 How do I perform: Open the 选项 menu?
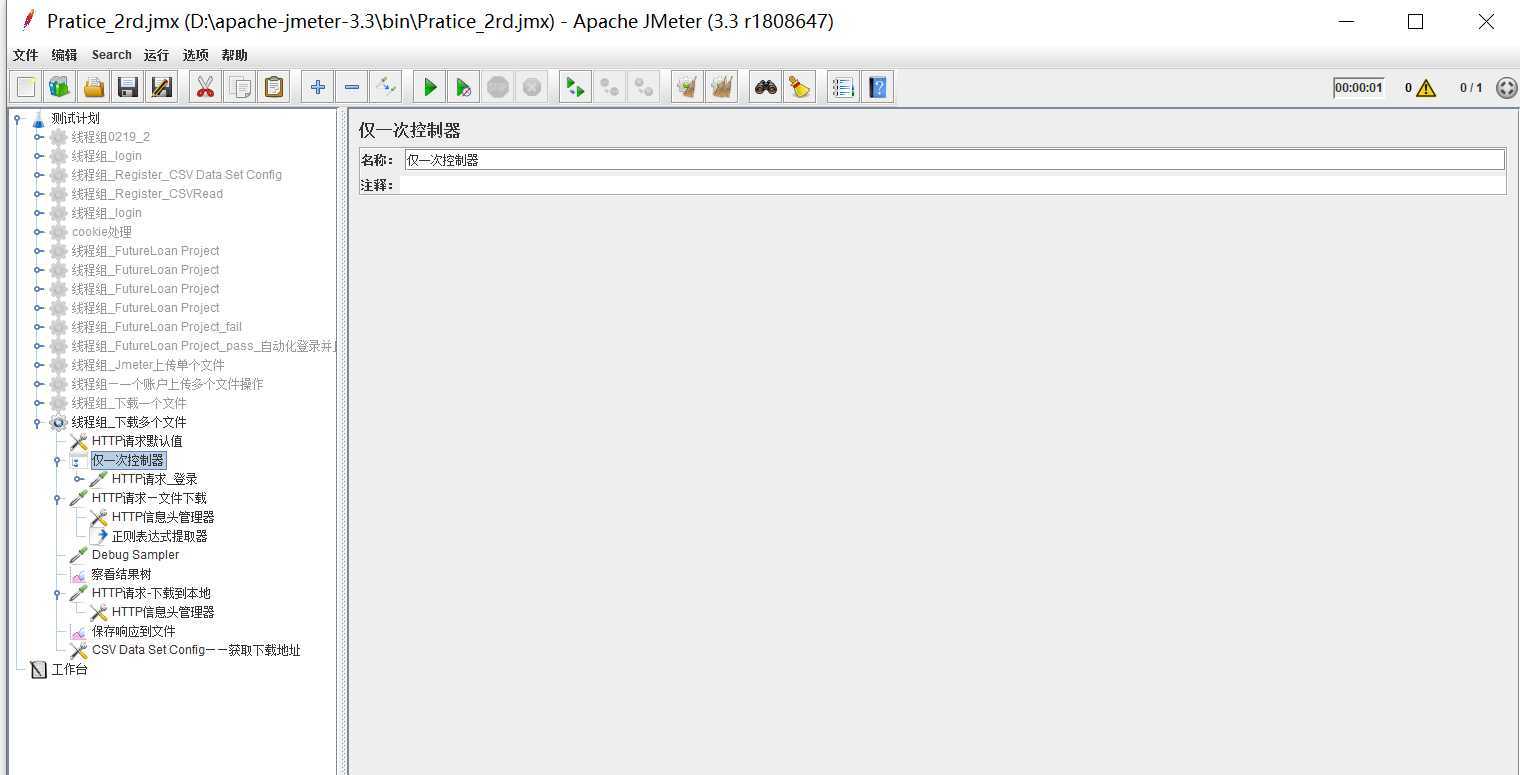[195, 55]
